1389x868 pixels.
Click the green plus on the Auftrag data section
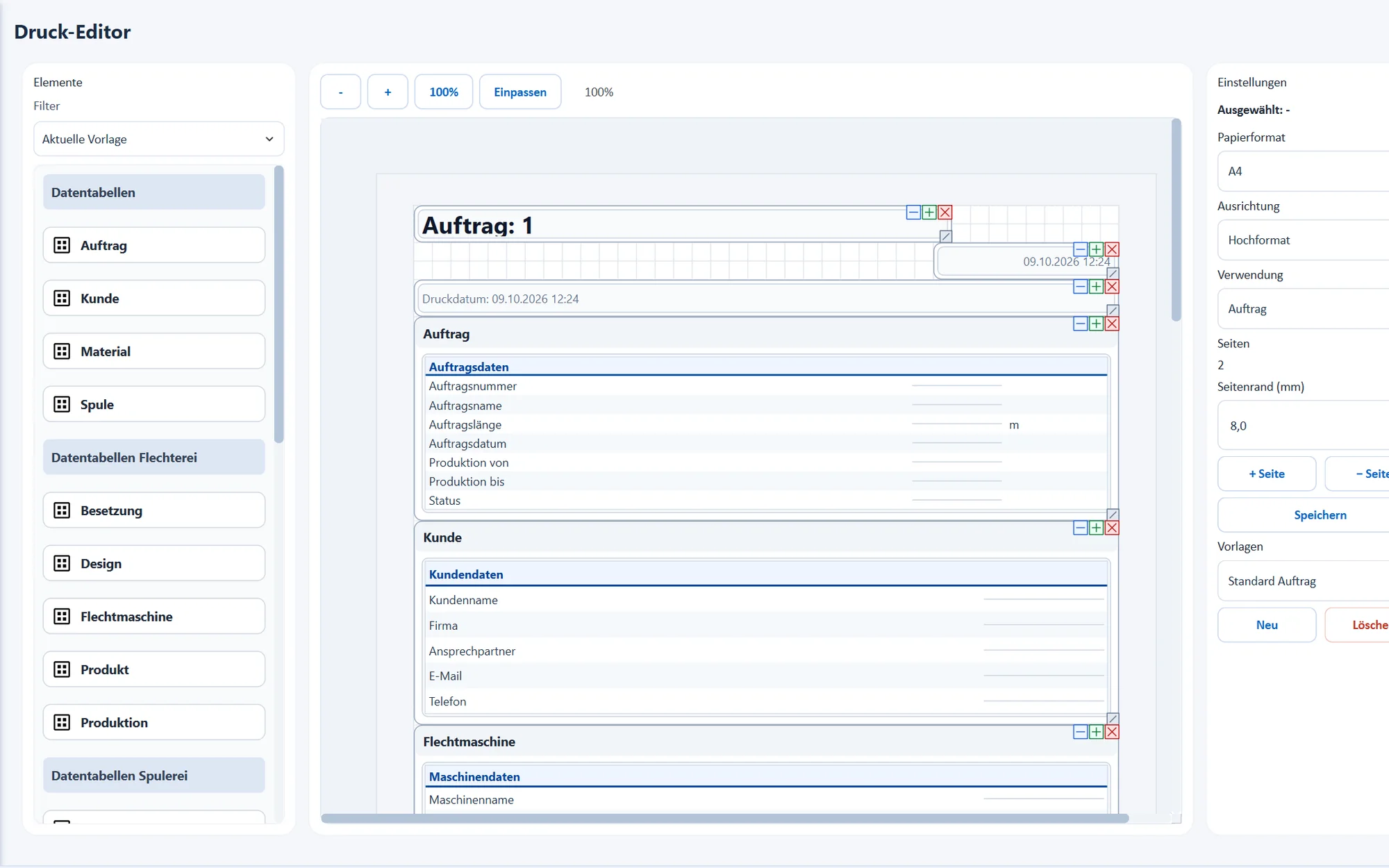tap(1096, 324)
